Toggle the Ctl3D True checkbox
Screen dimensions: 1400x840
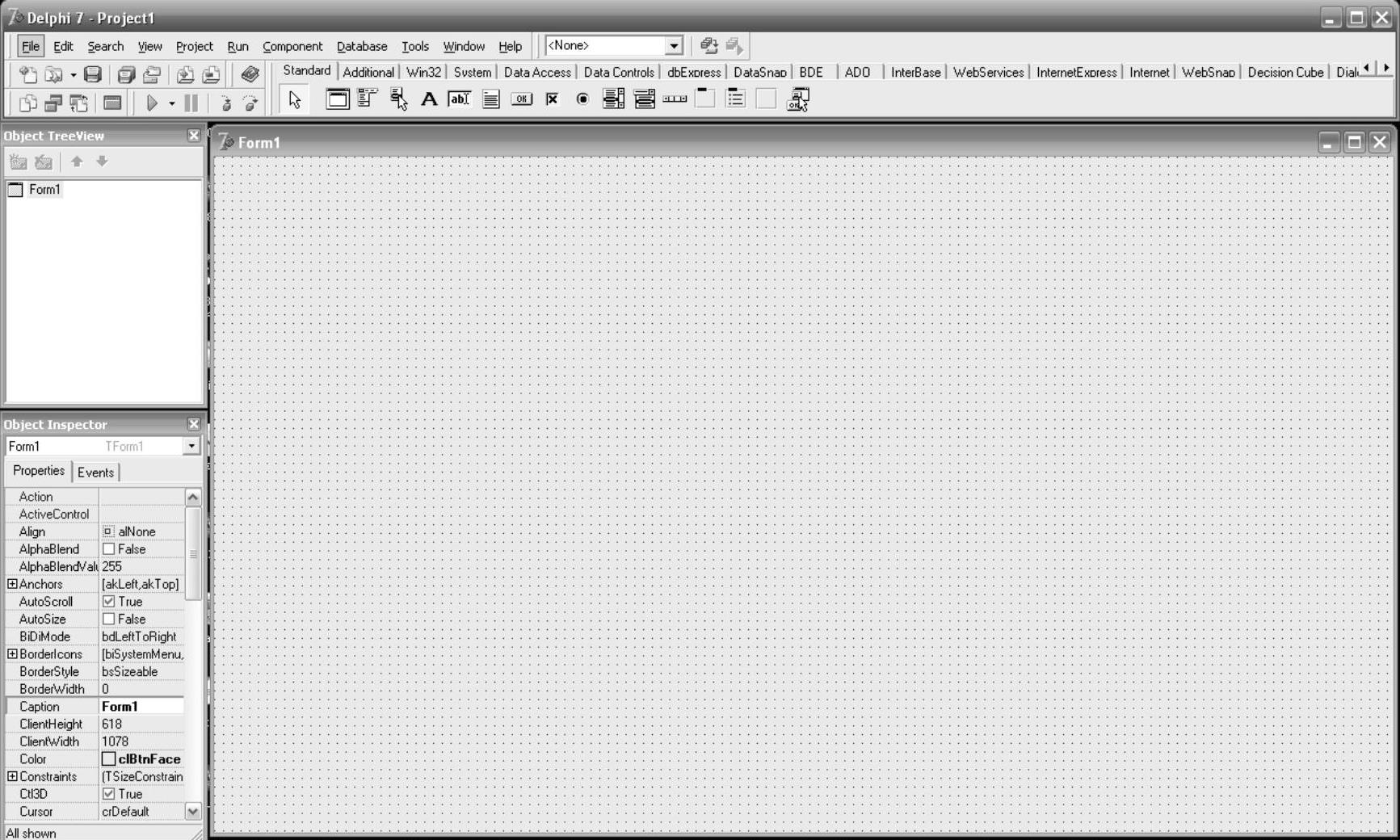pyautogui.click(x=108, y=794)
